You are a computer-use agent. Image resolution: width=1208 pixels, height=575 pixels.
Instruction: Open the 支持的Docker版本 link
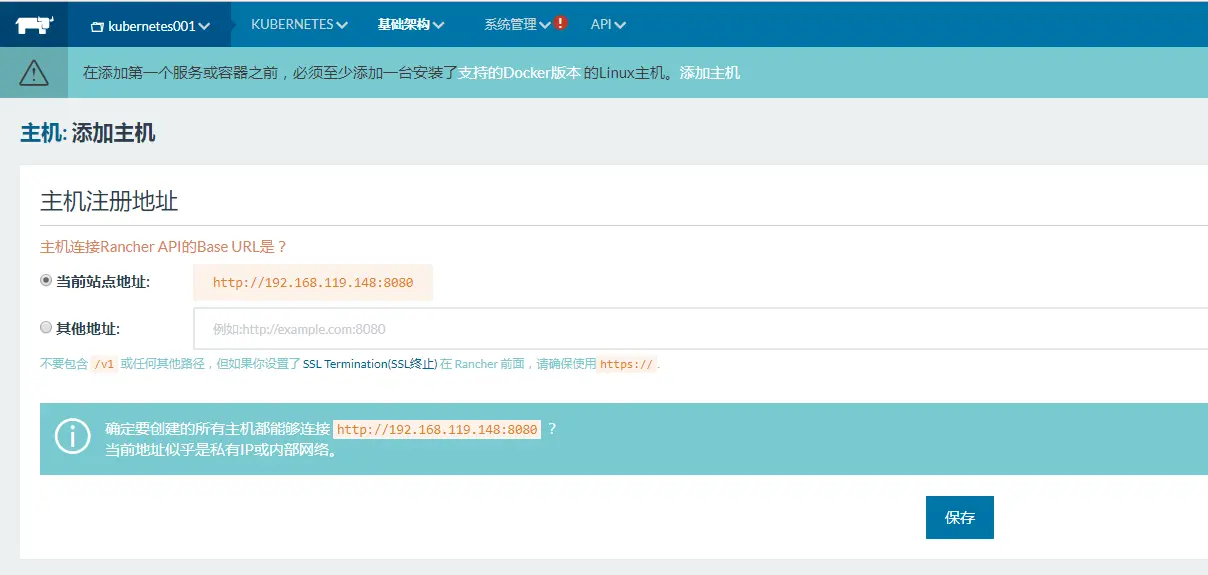tap(519, 73)
